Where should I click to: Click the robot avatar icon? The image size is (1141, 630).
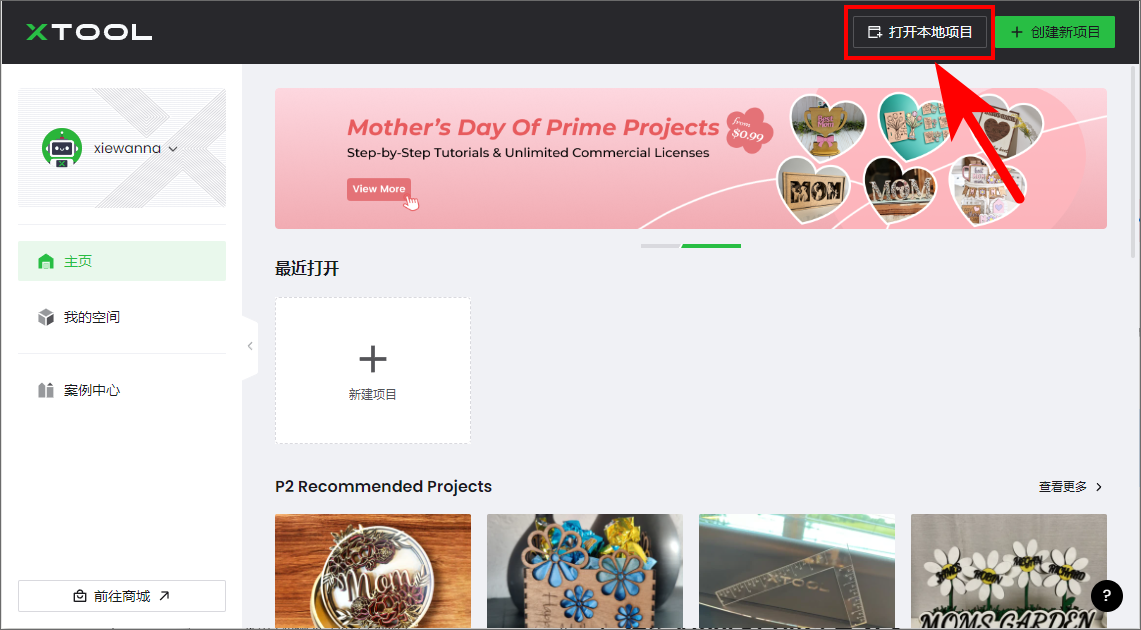pos(62,148)
